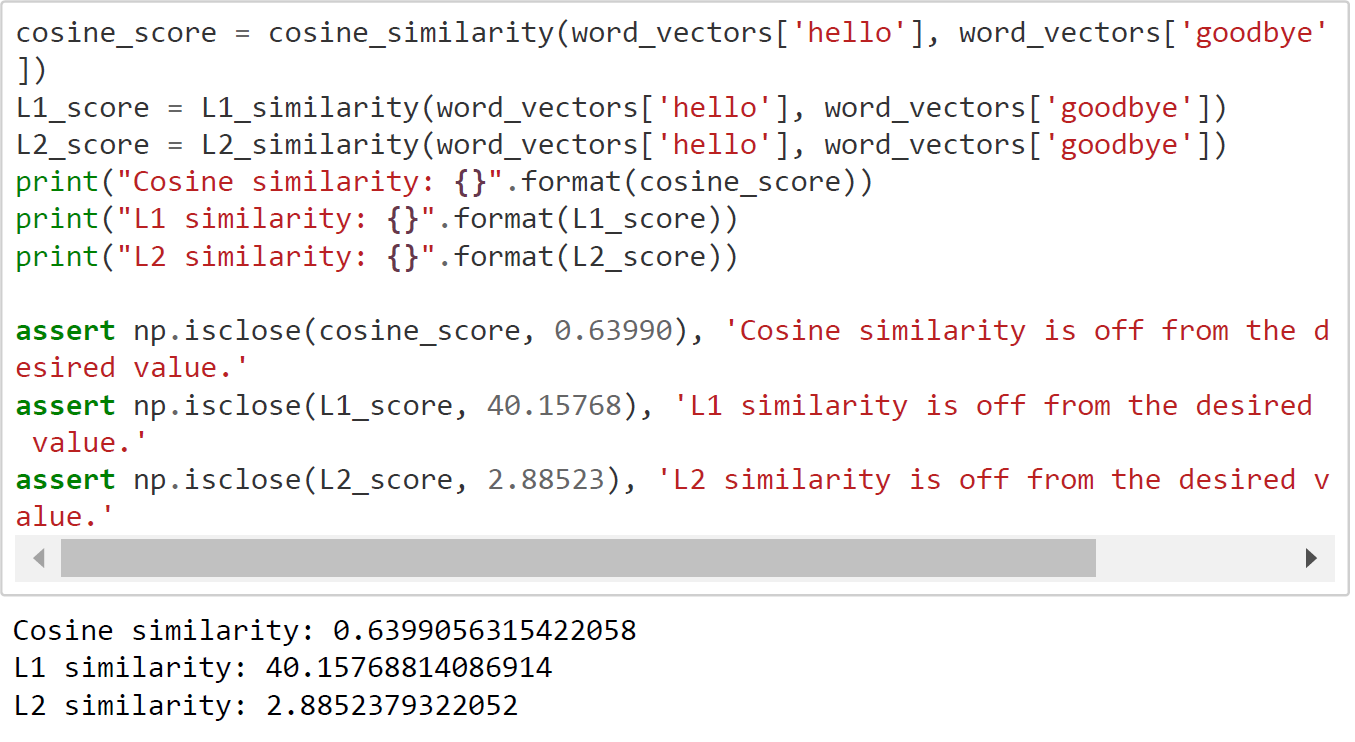Click the print "Cosine similarity: {}" line
This screenshot has height=742, width=1355.
click(x=444, y=182)
